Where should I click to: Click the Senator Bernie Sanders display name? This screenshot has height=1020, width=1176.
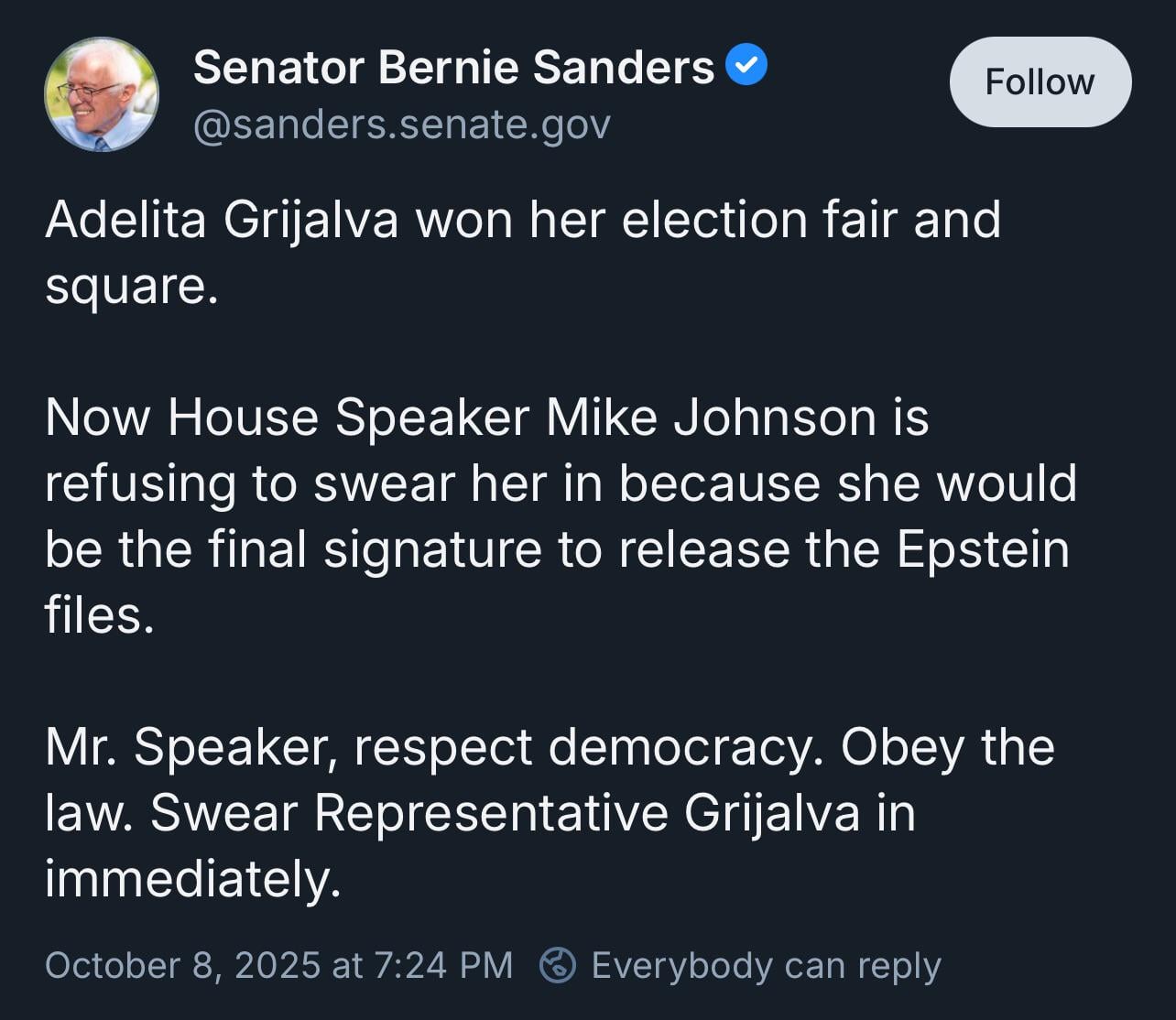(453, 67)
